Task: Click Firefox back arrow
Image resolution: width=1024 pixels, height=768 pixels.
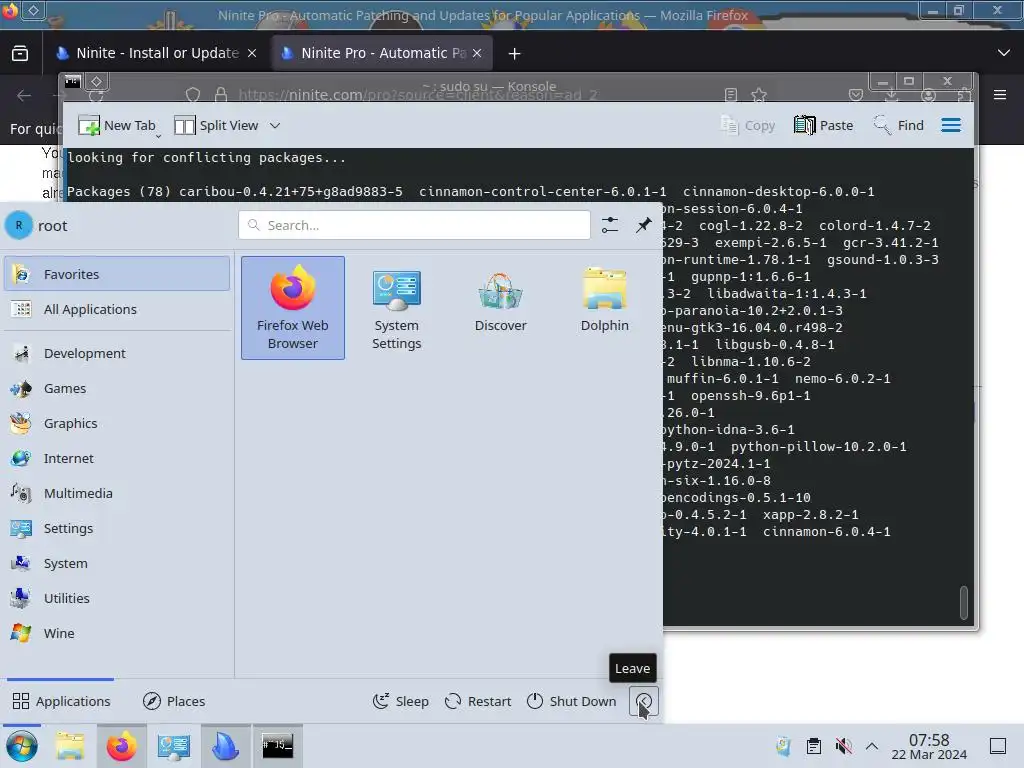Action: click(24, 95)
